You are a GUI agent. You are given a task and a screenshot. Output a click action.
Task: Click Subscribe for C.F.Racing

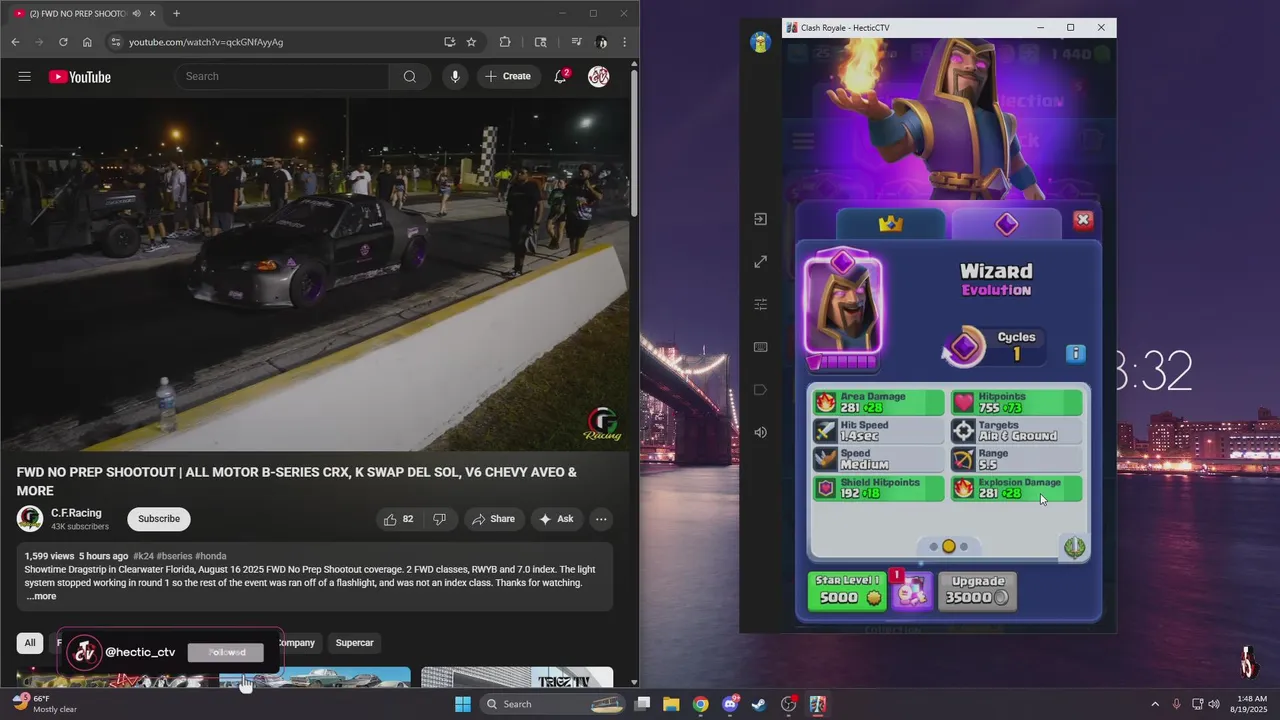coord(159,519)
